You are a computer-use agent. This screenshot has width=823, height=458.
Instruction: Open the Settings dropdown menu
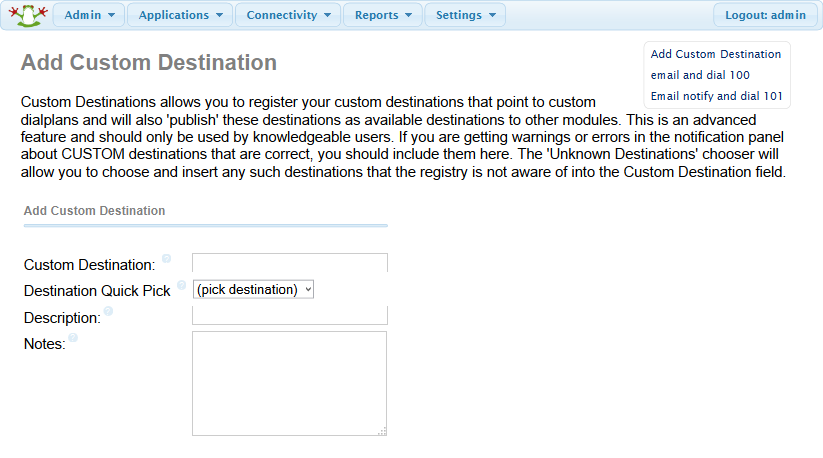[x=465, y=15]
